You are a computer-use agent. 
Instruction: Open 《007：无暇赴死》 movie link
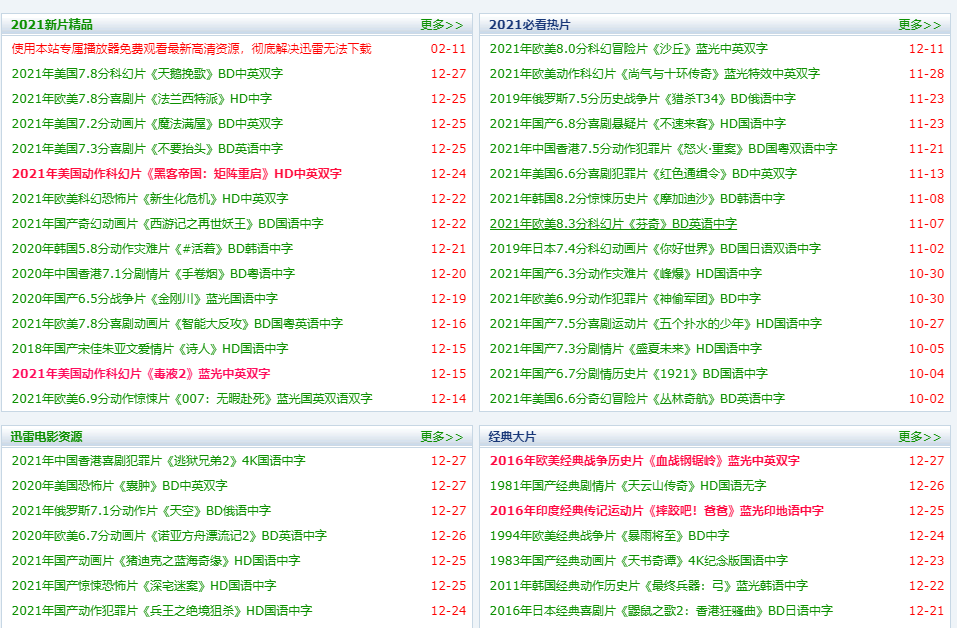point(191,398)
